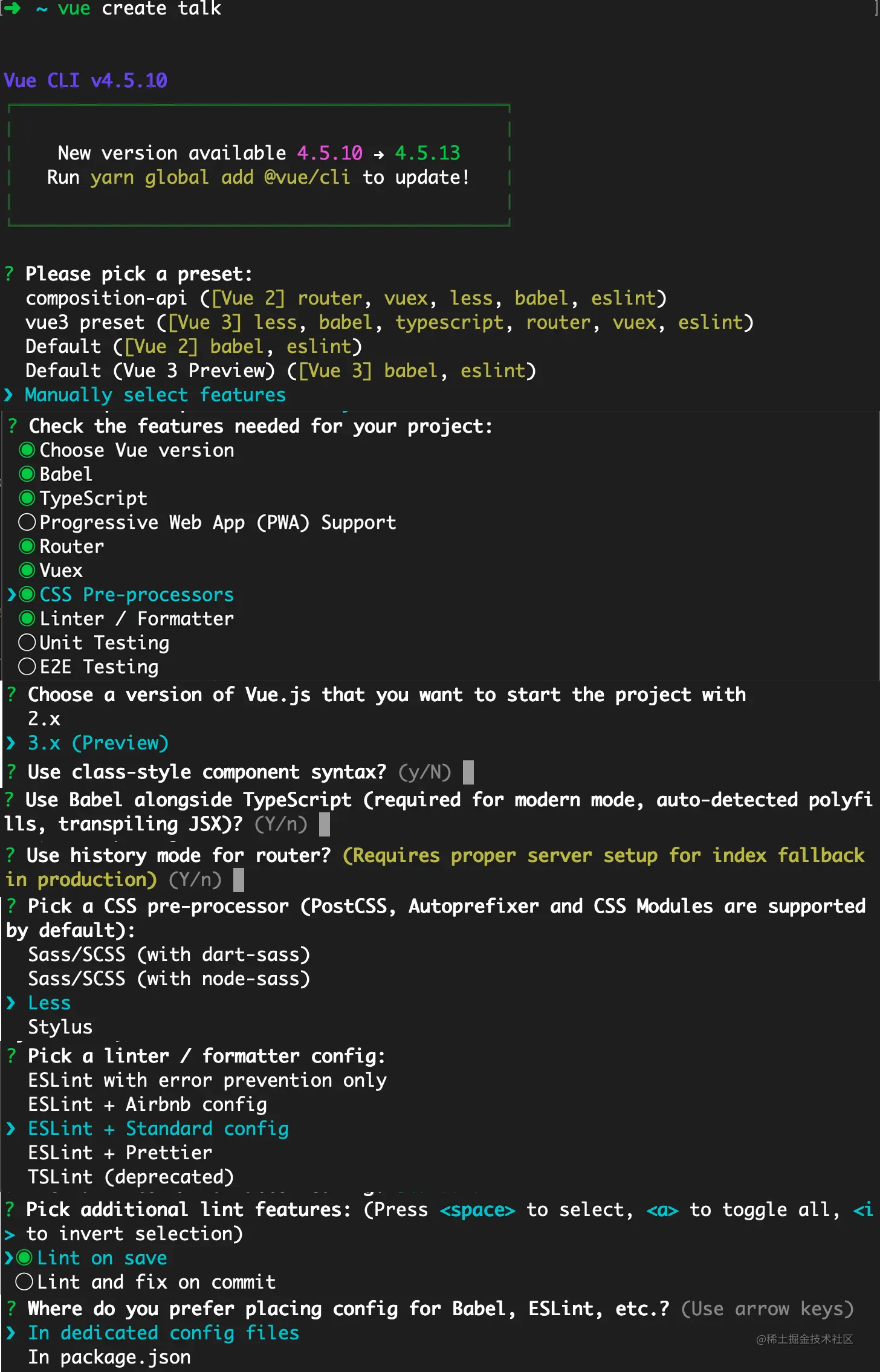
Task: Choose ESLint + Prettier config option
Action: (x=120, y=1153)
